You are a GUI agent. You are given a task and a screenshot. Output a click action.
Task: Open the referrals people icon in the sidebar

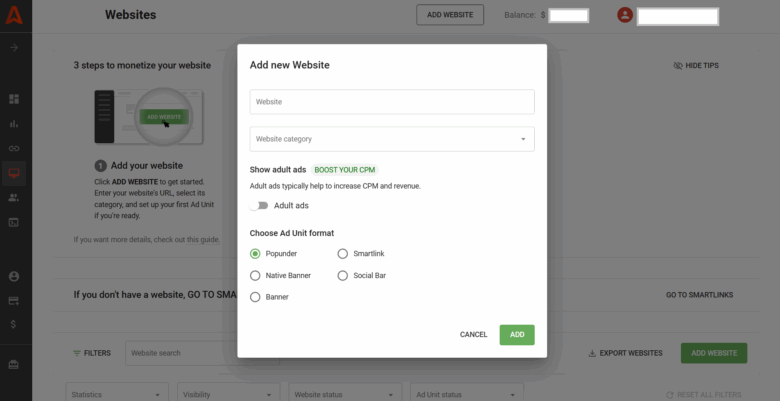point(14,198)
